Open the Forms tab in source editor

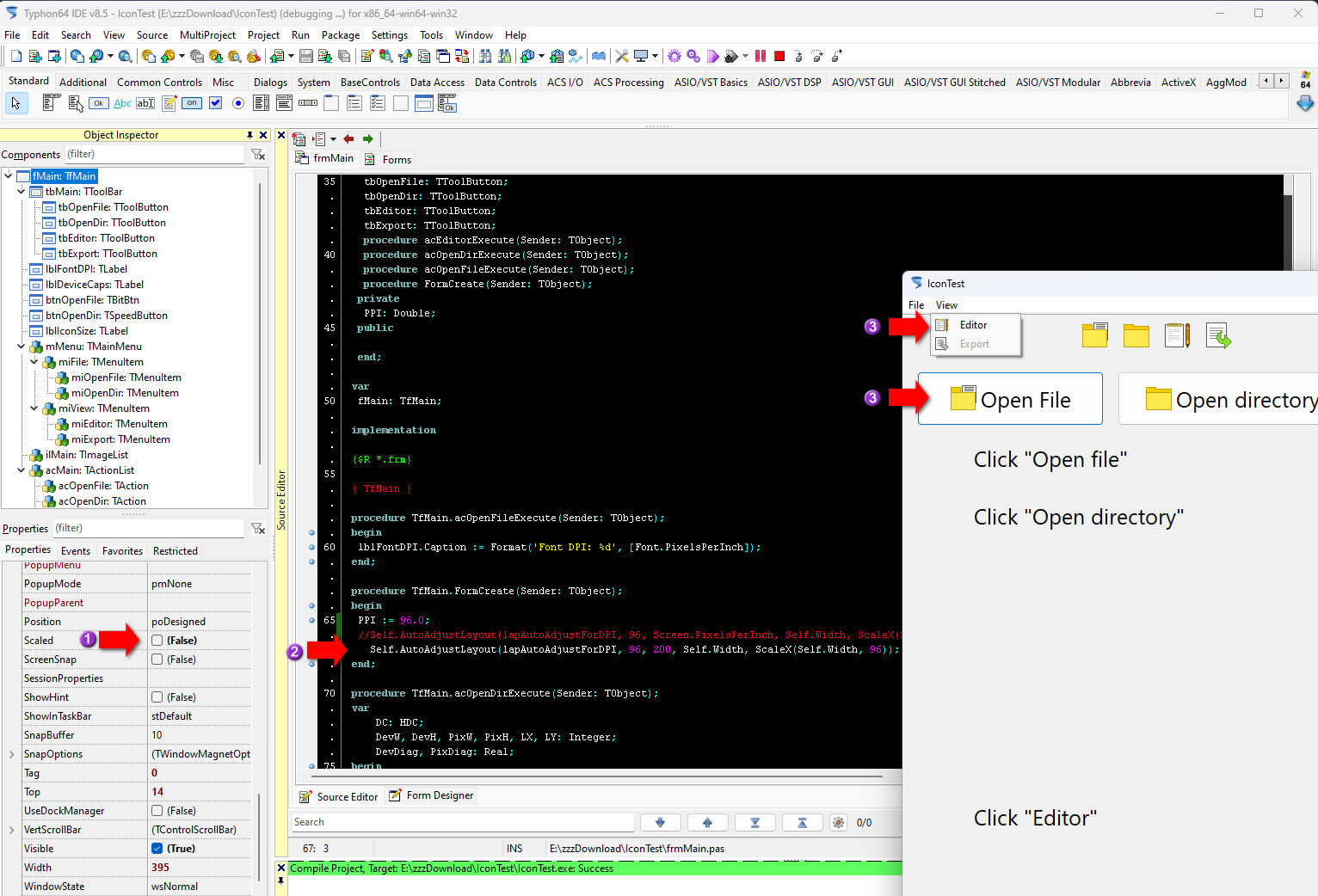click(x=388, y=160)
